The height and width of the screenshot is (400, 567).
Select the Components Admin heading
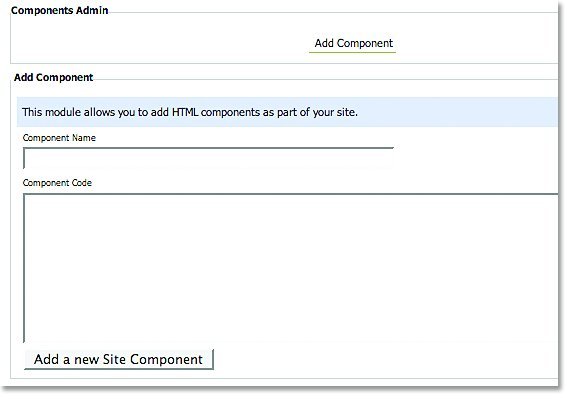(x=60, y=10)
